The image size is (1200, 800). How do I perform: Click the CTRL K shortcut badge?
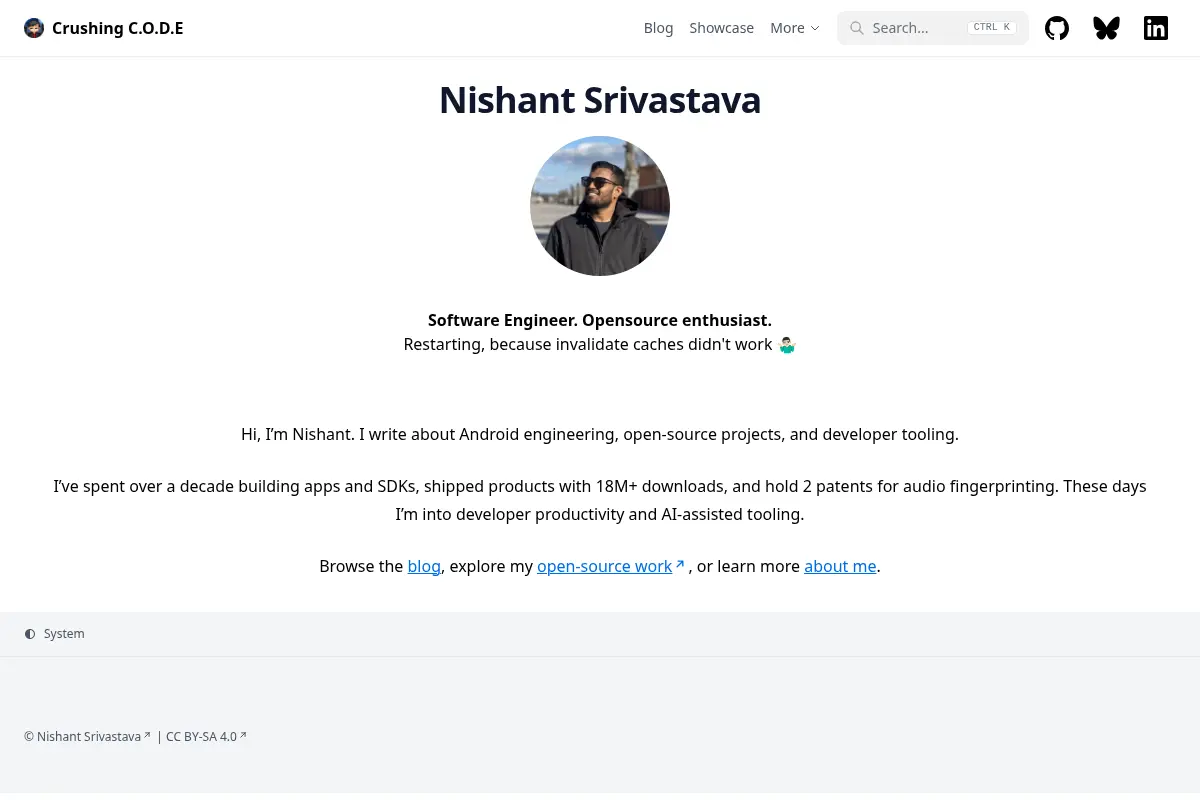coord(992,28)
